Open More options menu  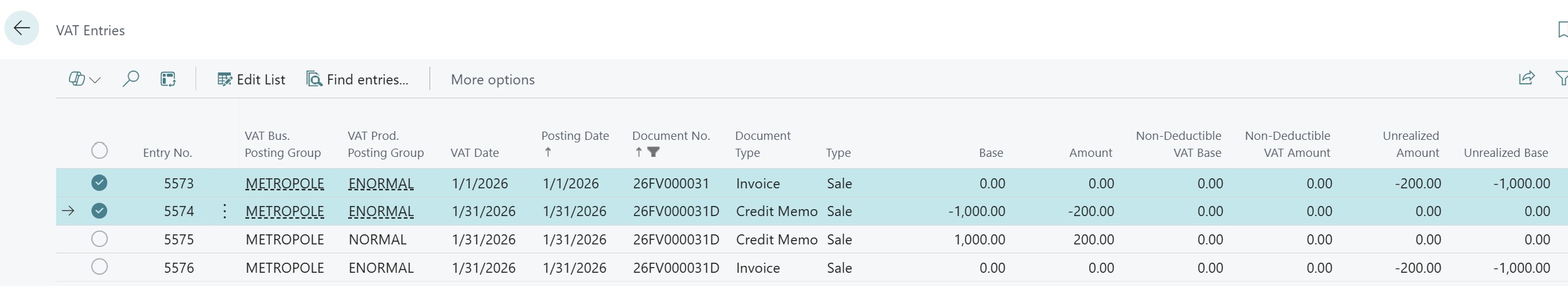493,79
